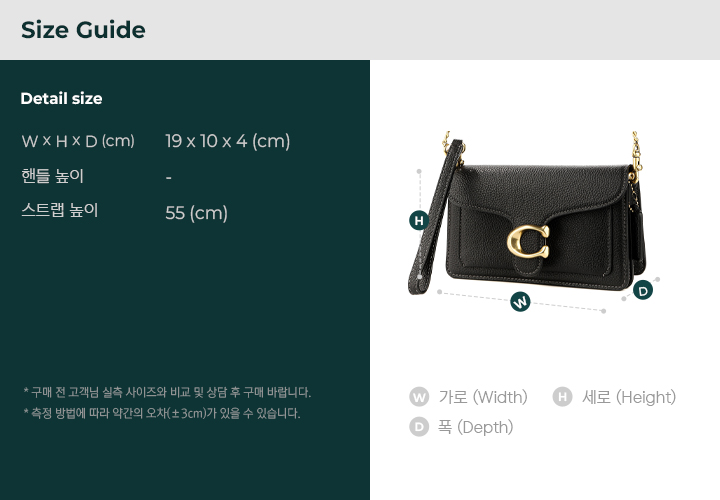Click the 스트랩 높이 row label

click(60, 210)
